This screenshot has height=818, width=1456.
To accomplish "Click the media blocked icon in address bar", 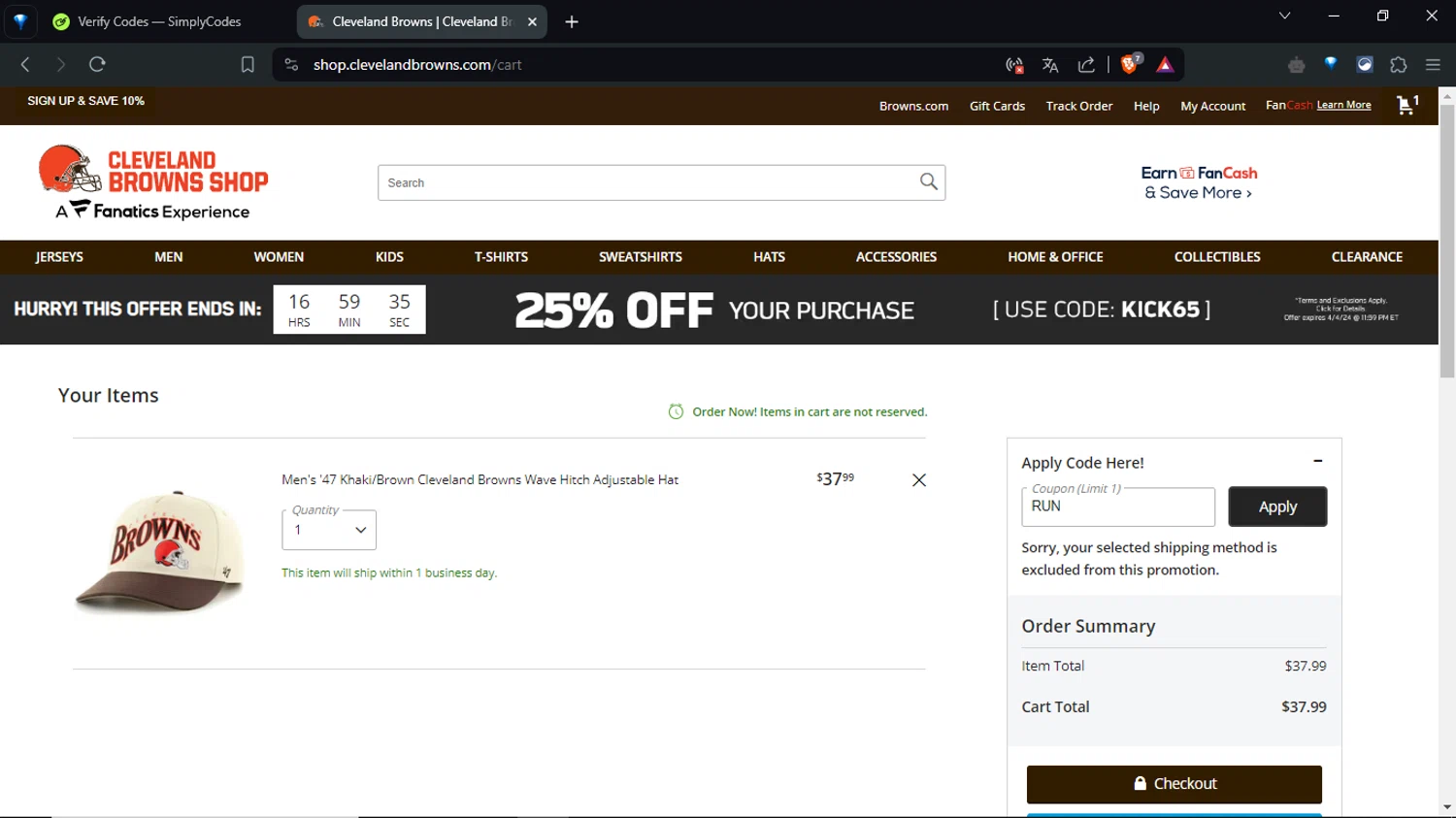I will (x=1014, y=65).
